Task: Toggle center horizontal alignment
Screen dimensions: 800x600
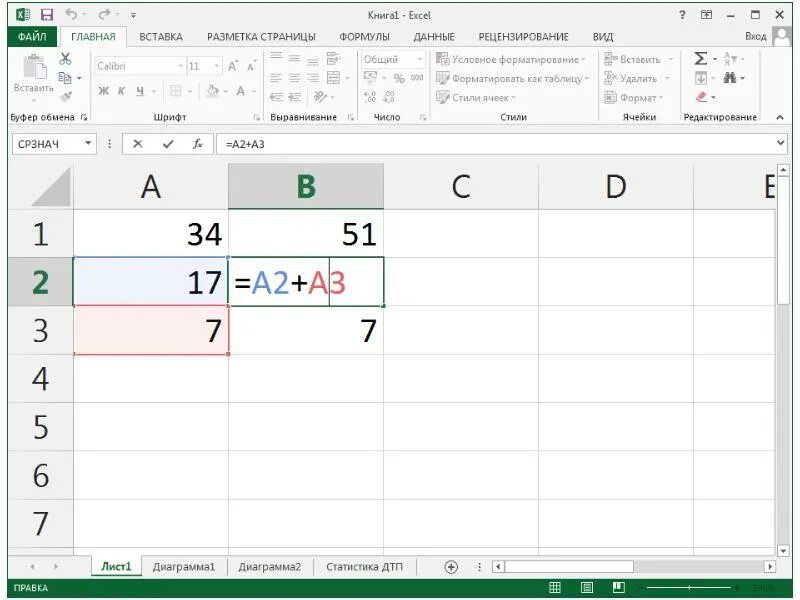Action: coord(294,78)
